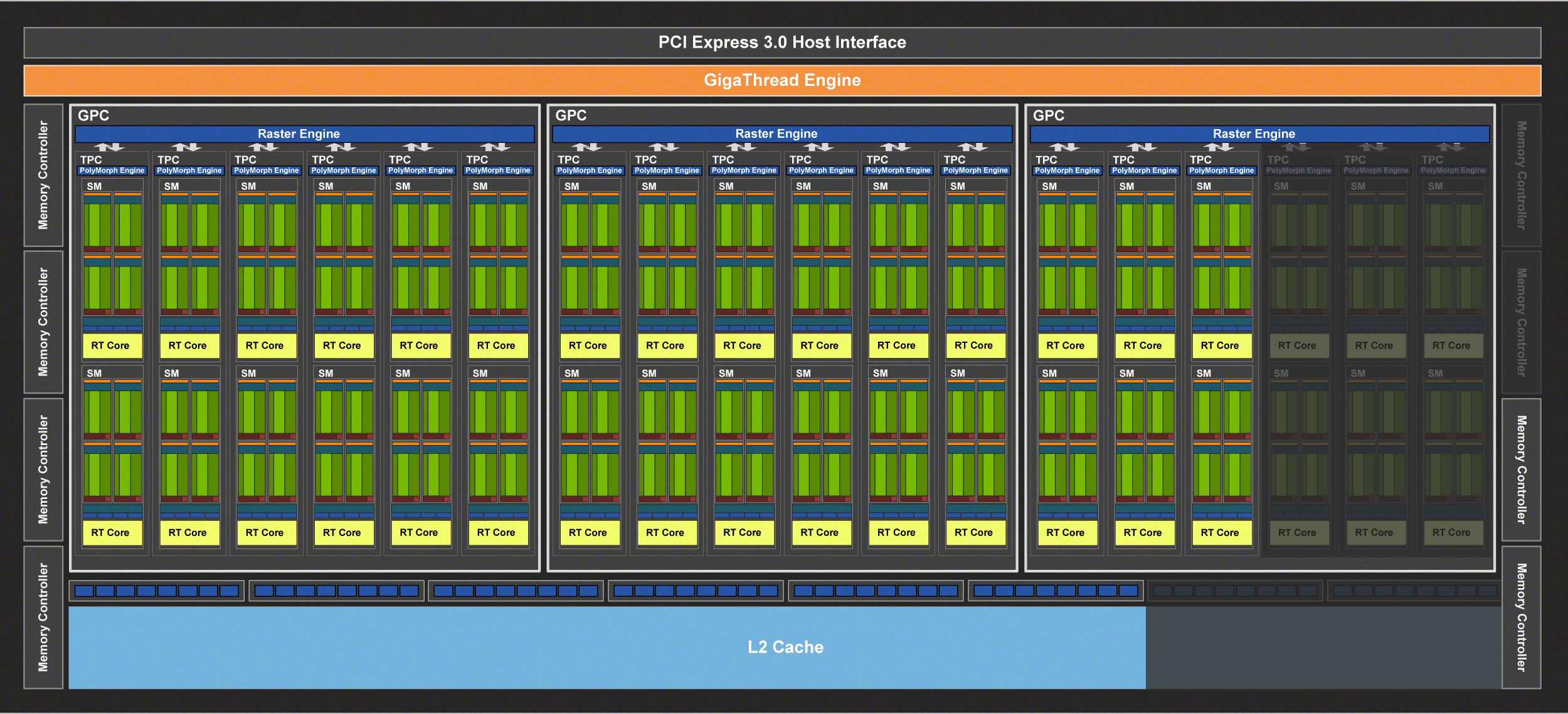
Task: Click the dimmed arrows icon above rightmost GPC's last TPC
Action: 1451,147
